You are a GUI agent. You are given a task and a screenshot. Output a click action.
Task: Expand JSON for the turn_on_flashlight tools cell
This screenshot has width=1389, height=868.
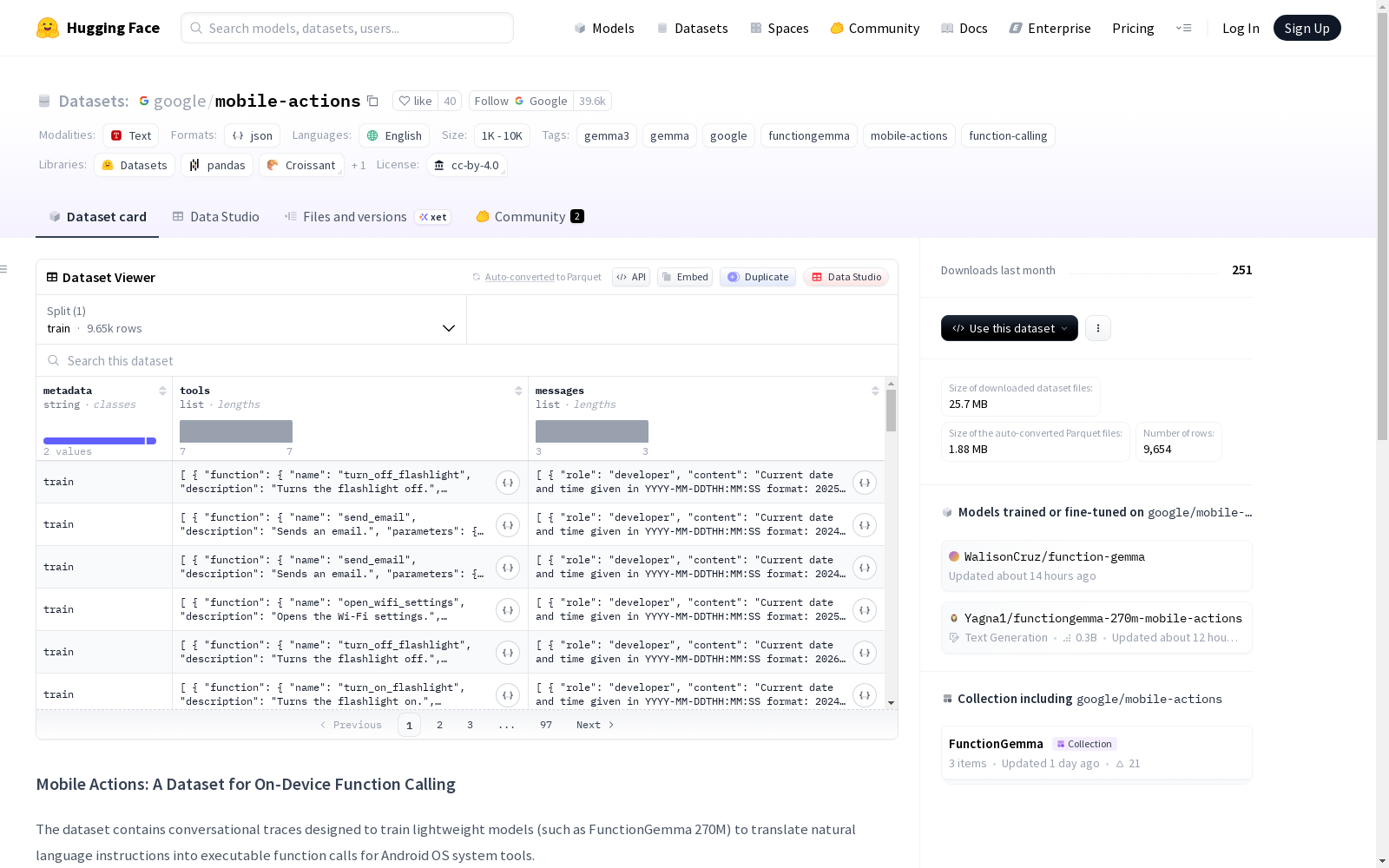(508, 695)
